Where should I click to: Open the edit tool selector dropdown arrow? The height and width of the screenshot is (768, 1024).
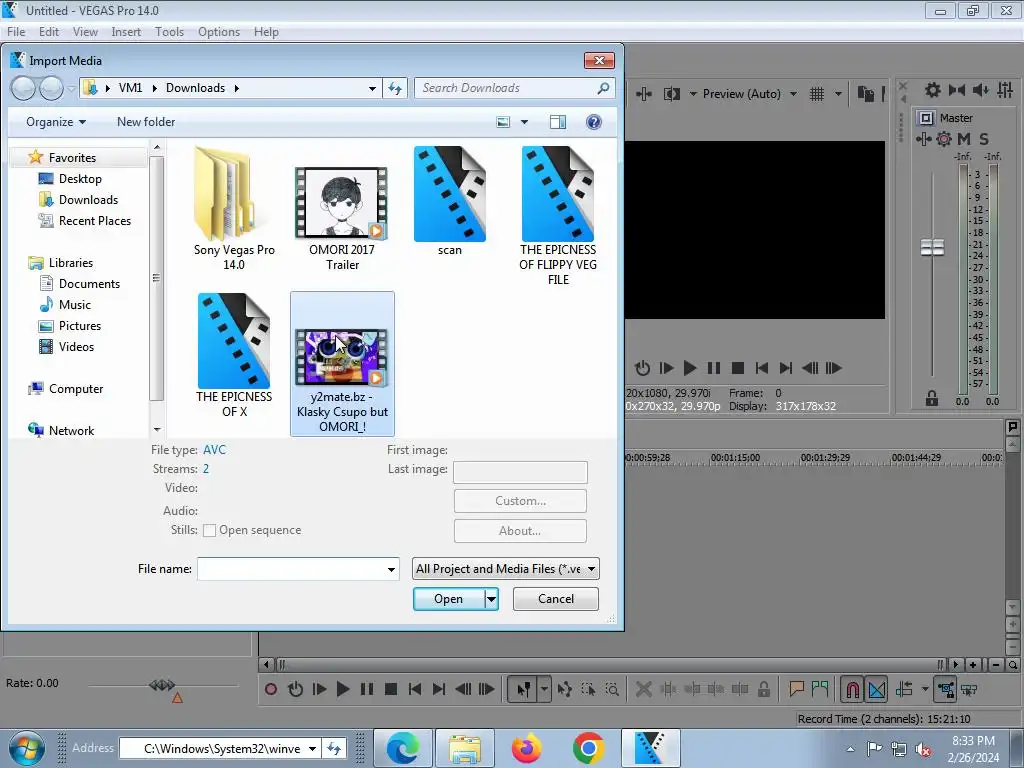point(544,689)
